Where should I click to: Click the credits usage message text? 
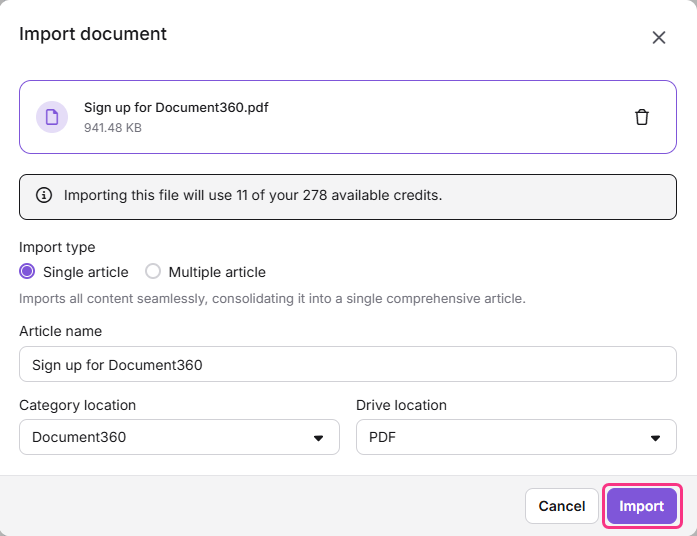point(253,196)
